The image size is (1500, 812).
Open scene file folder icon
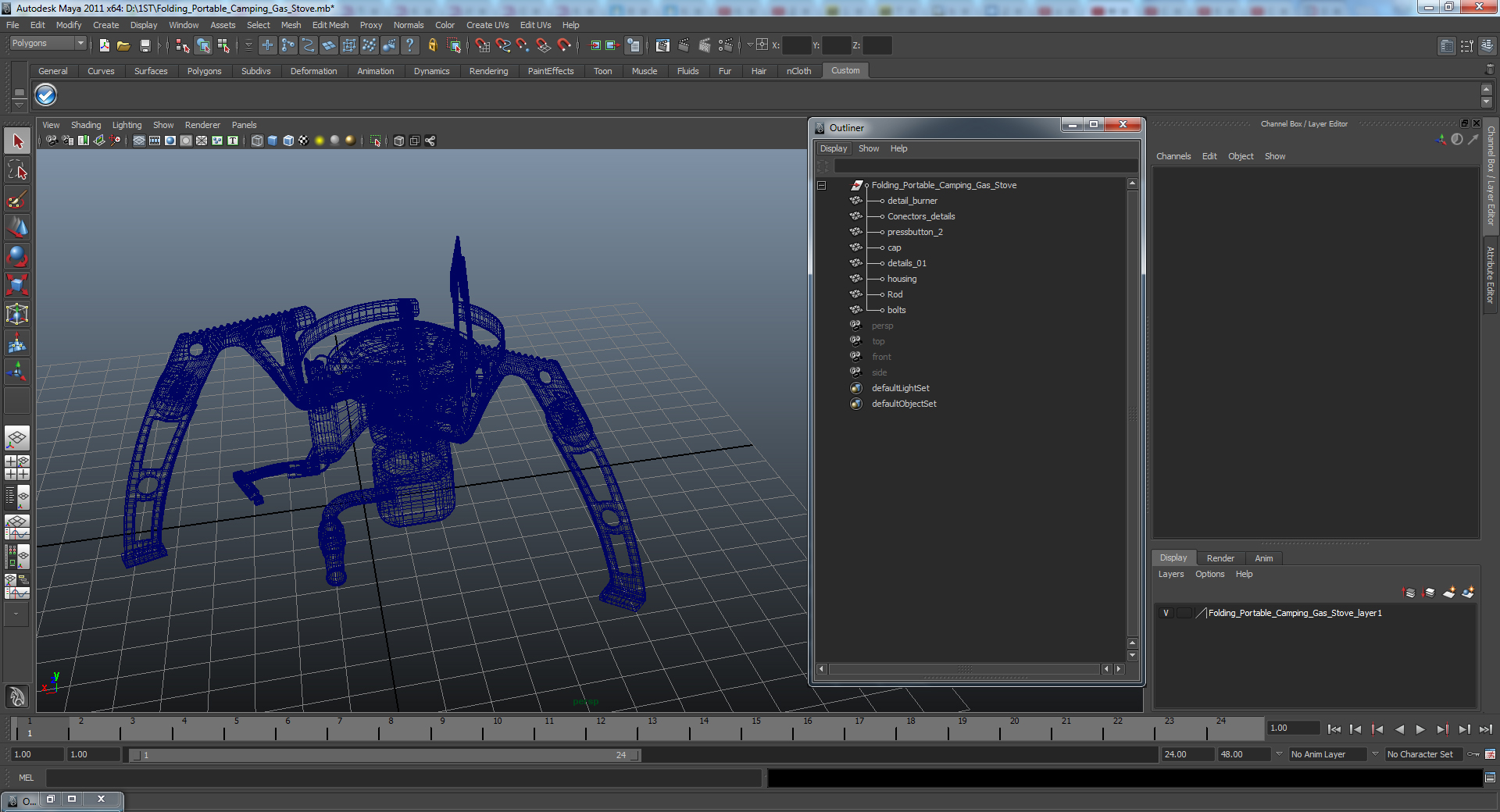pyautogui.click(x=123, y=45)
